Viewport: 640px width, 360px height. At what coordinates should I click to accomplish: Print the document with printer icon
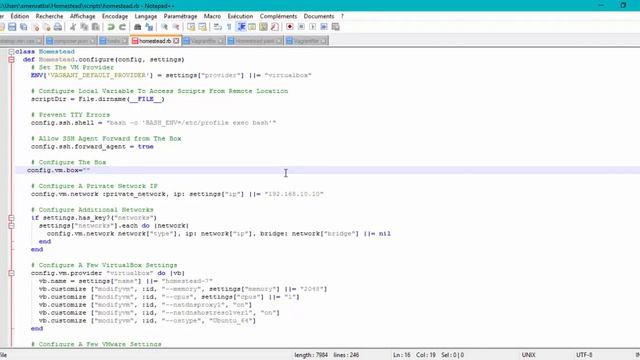[58, 27]
